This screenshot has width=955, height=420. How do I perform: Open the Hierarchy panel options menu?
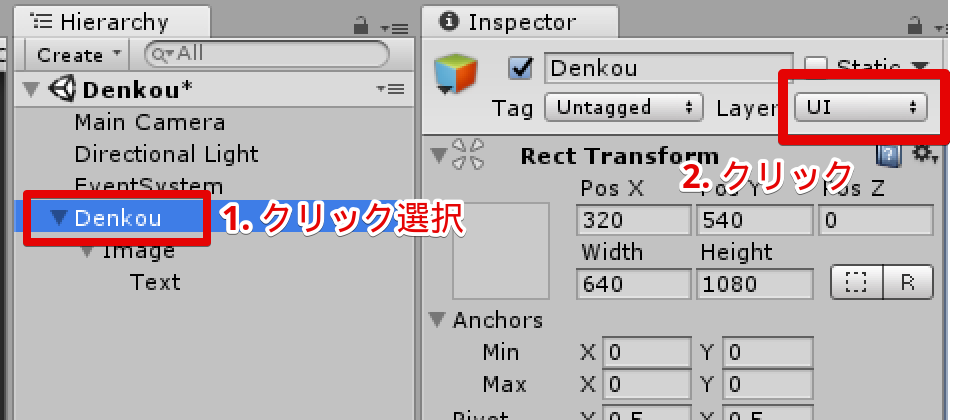pyautogui.click(x=393, y=29)
